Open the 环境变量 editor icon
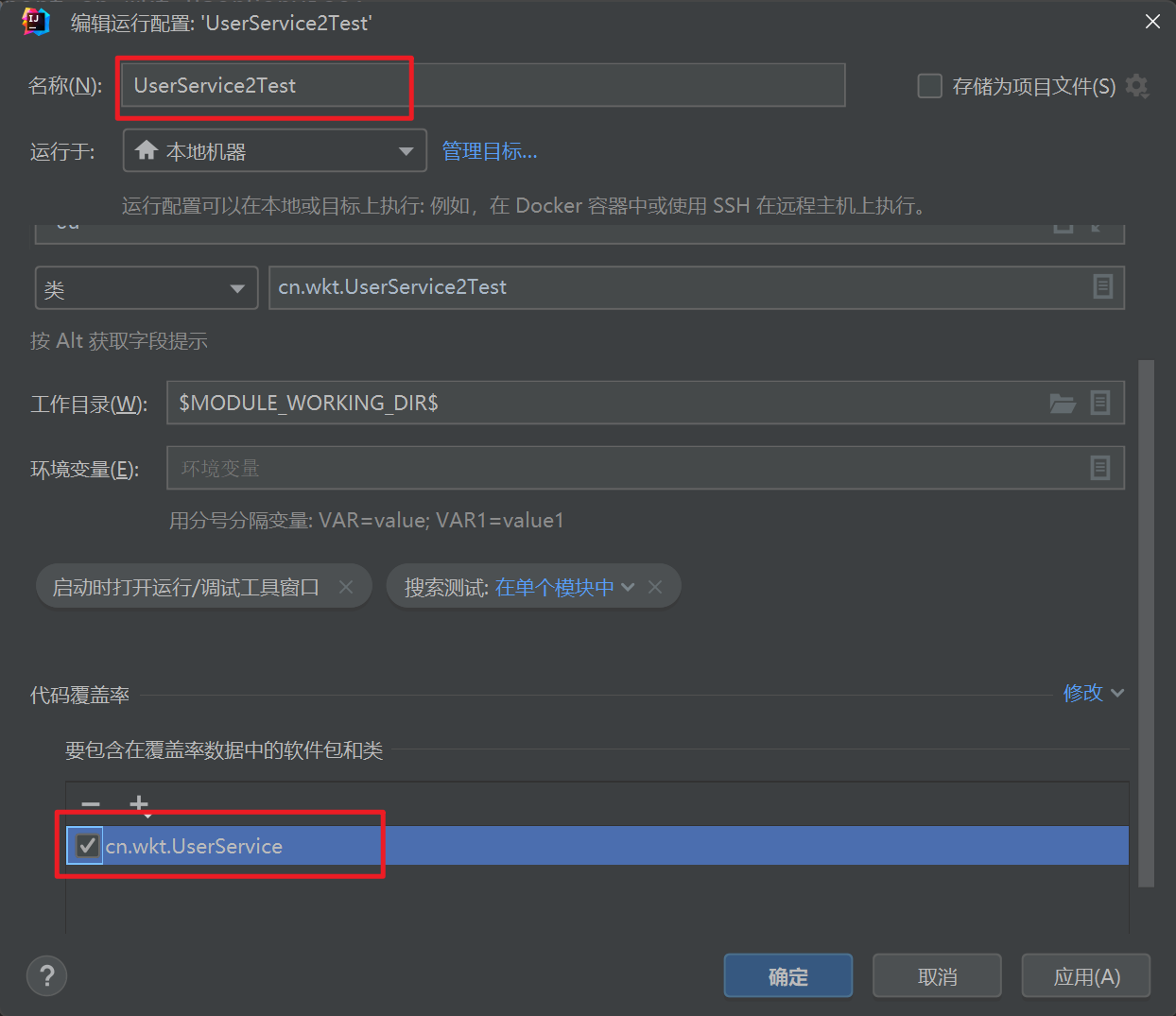This screenshot has width=1176, height=1016. (1100, 468)
